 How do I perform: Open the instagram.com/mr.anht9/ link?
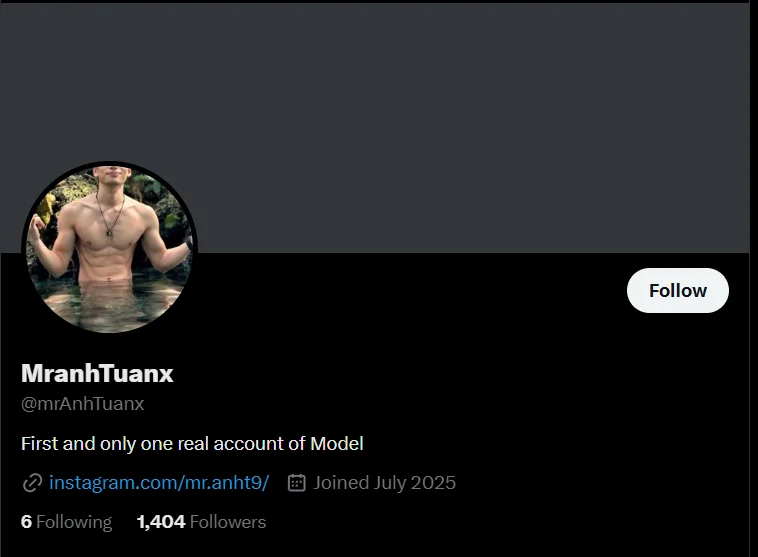(159, 483)
